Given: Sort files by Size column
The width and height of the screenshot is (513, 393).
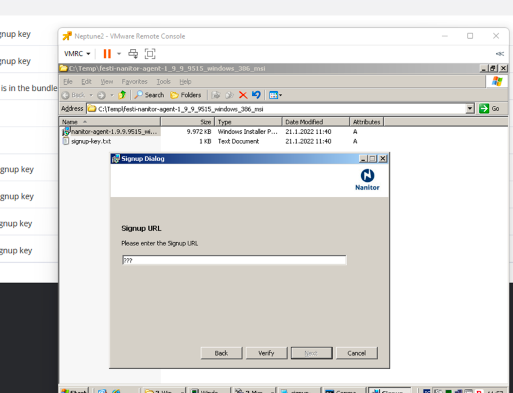Looking at the screenshot, I should point(188,122).
